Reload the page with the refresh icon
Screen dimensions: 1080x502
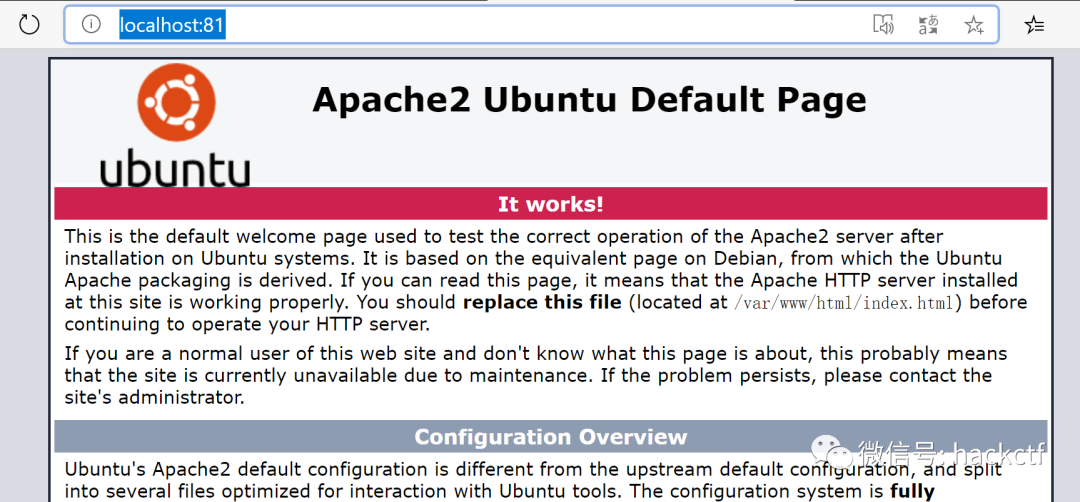coord(29,25)
